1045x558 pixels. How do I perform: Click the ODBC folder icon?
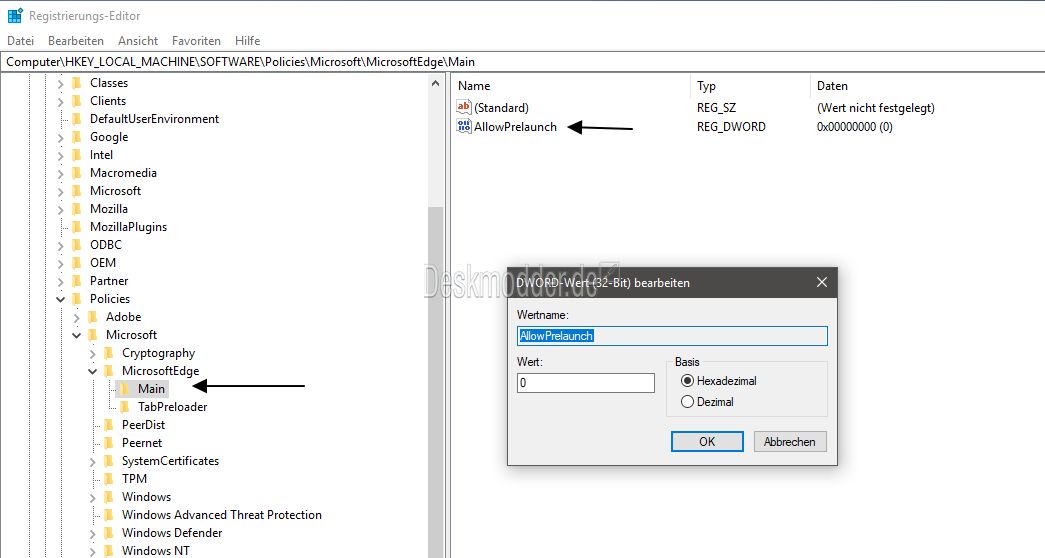click(77, 245)
